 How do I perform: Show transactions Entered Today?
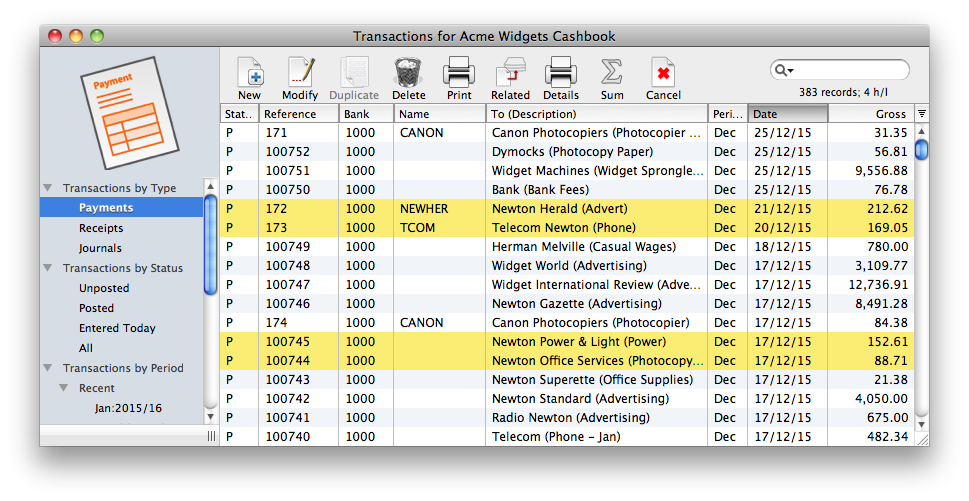(x=117, y=328)
